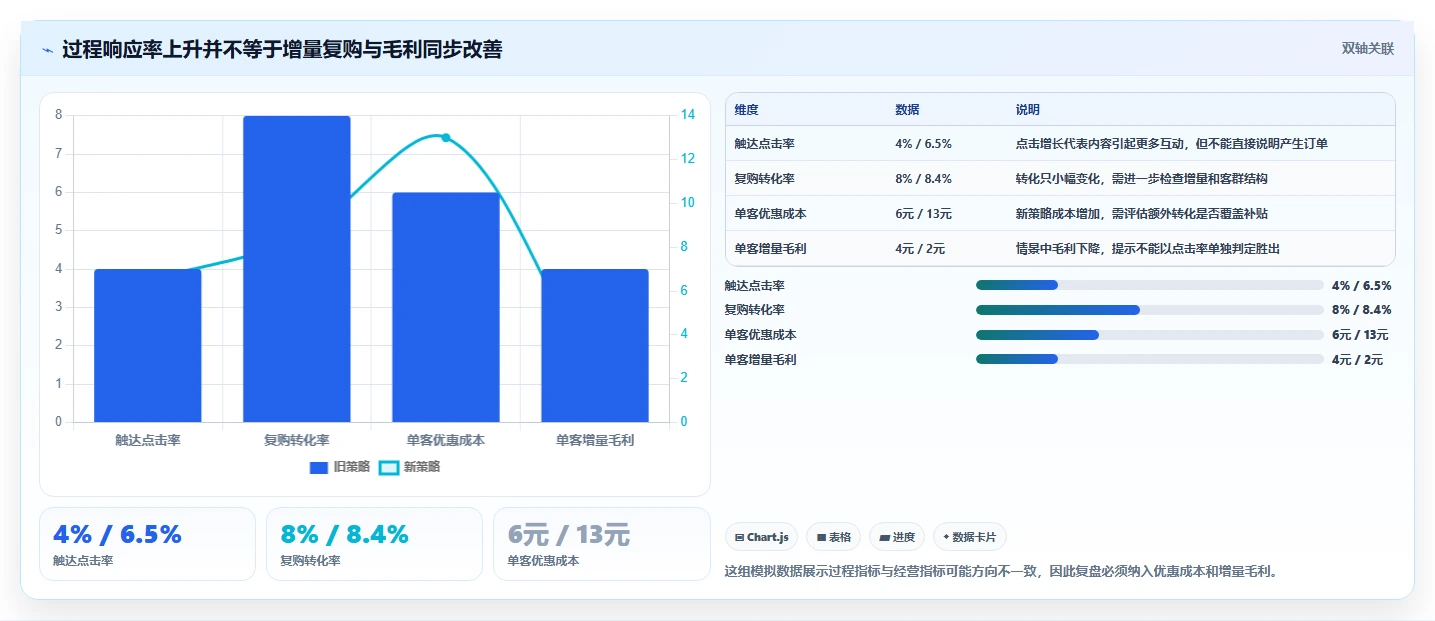This screenshot has width=1435, height=621.
Task: Click the 复购转化率 progress bar
Action: click(x=1150, y=310)
